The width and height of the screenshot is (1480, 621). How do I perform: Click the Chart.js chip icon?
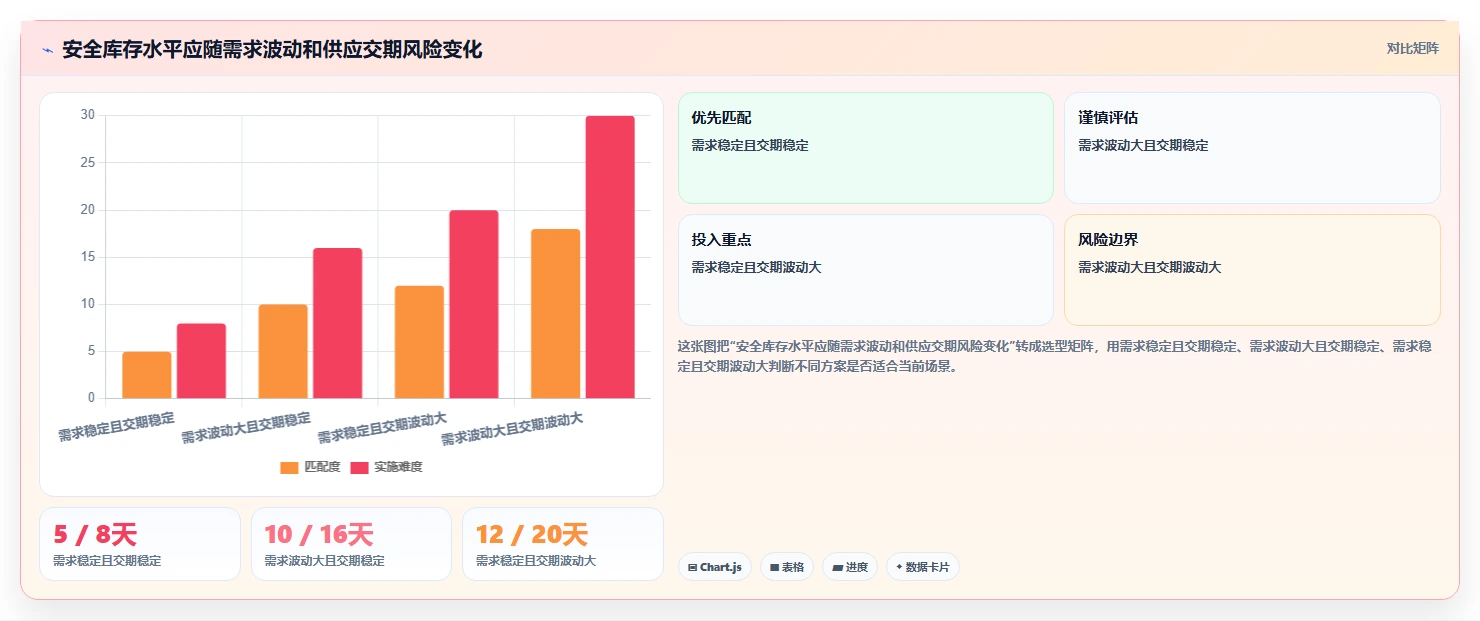[692, 567]
